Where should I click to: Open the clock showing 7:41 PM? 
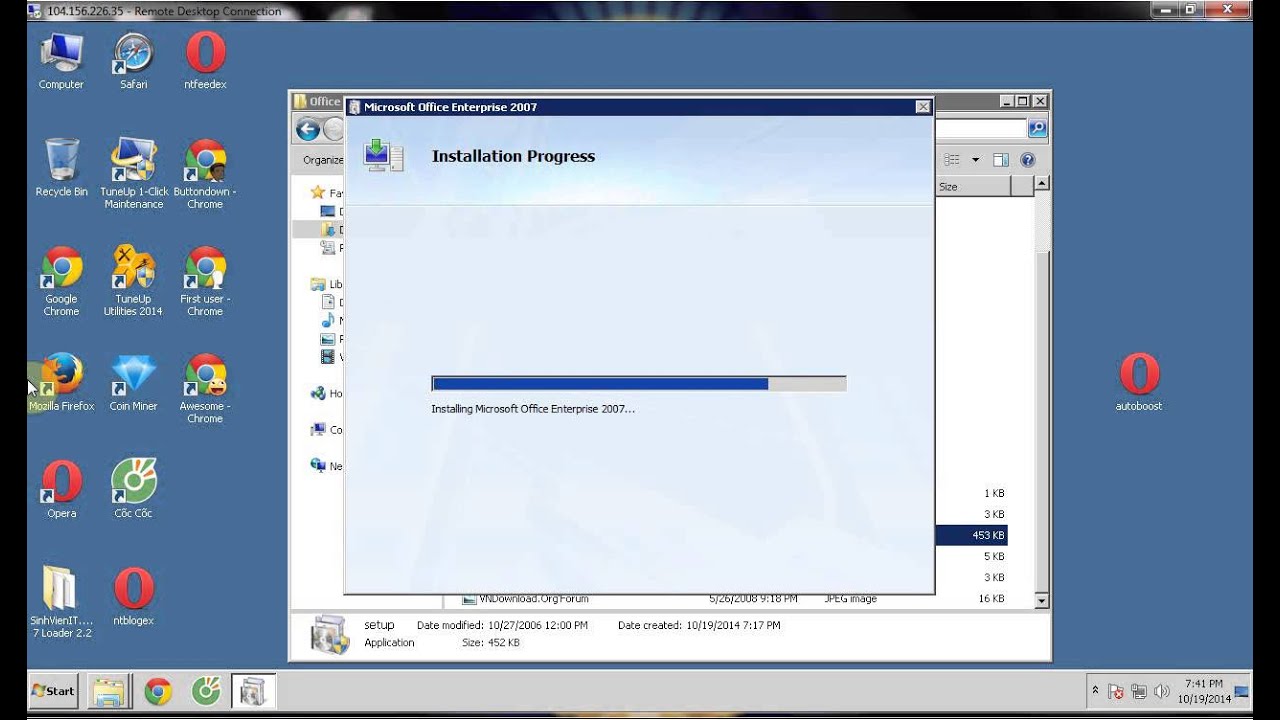pos(1203,691)
